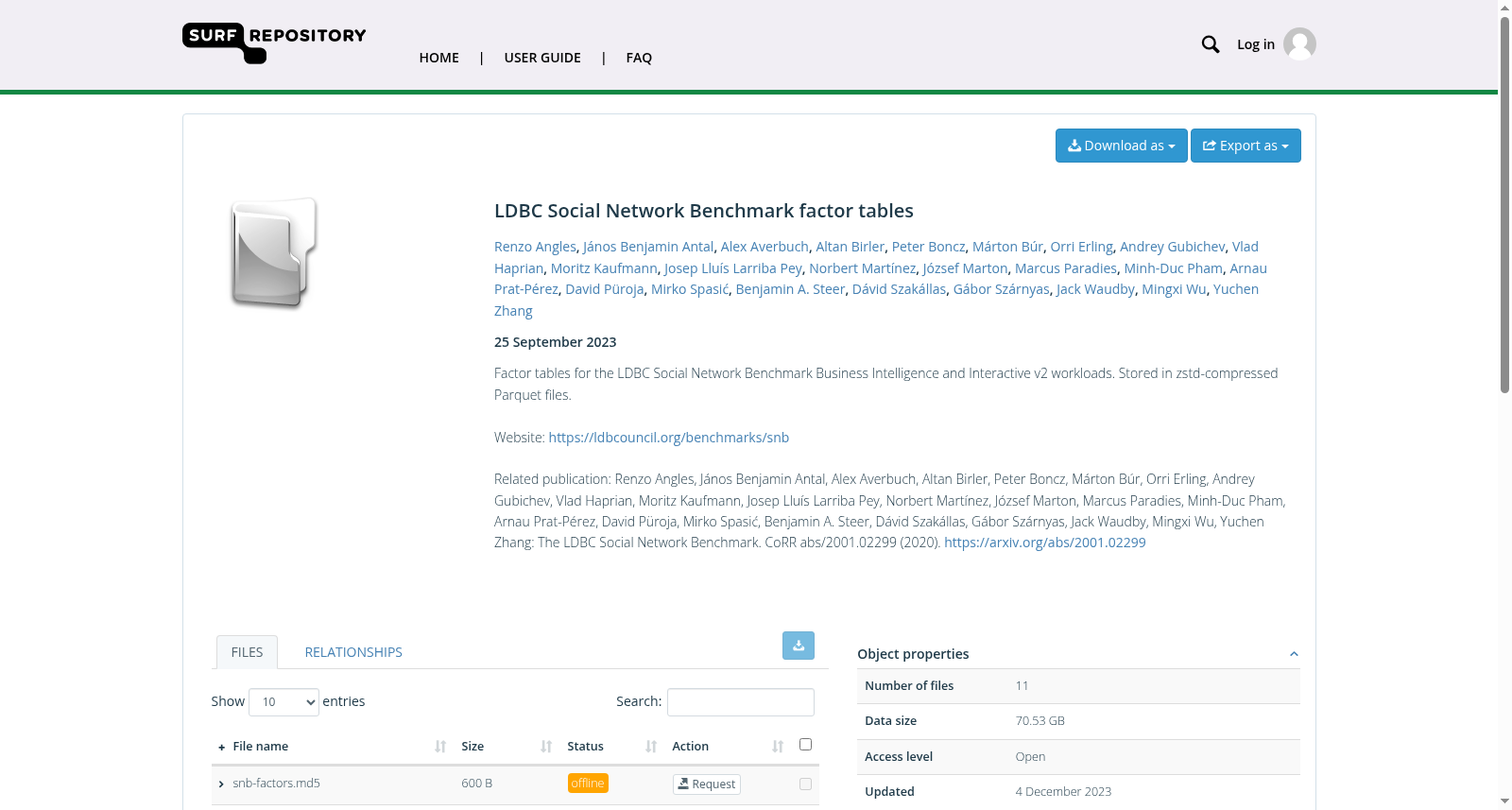The width and height of the screenshot is (1512, 810).
Task: Expand all rows with plus icon
Action: click(221, 748)
